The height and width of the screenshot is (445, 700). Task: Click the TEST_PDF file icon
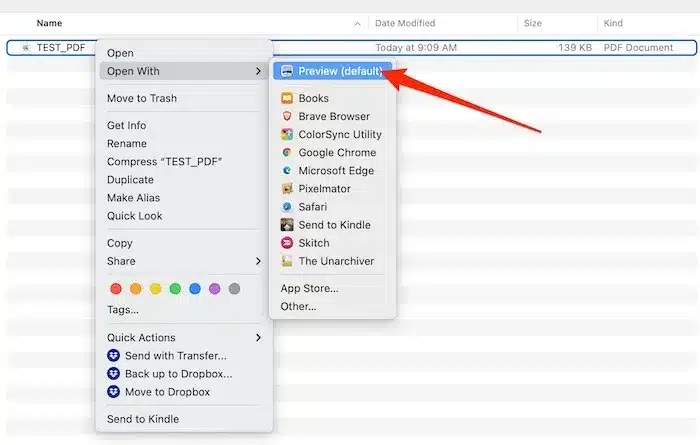pyautogui.click(x=26, y=47)
